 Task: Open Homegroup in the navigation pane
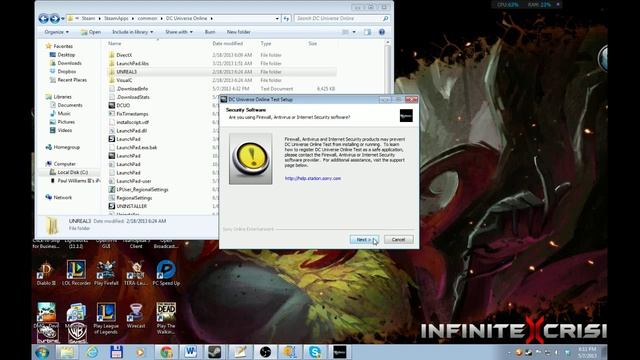(x=67, y=147)
